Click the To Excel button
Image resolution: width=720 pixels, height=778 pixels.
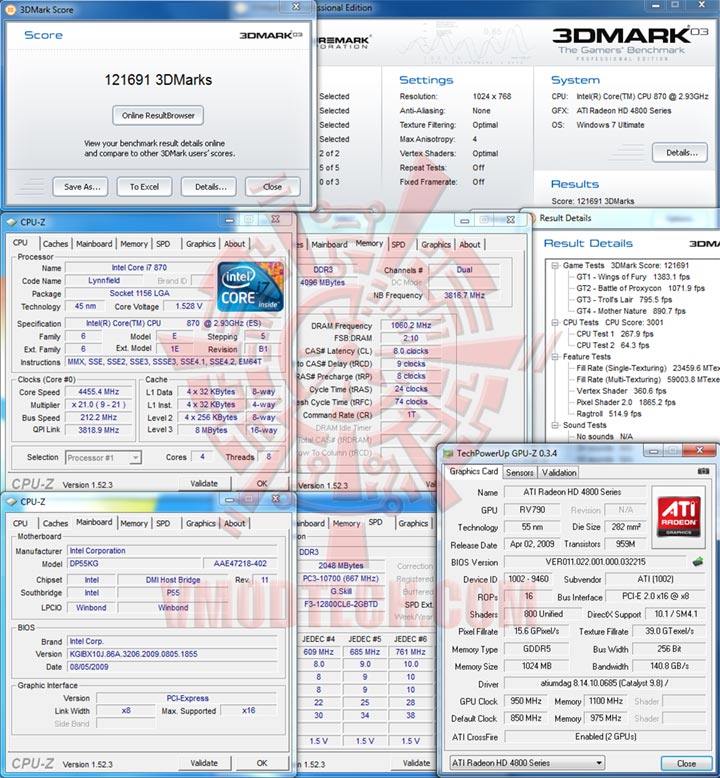tap(144, 187)
